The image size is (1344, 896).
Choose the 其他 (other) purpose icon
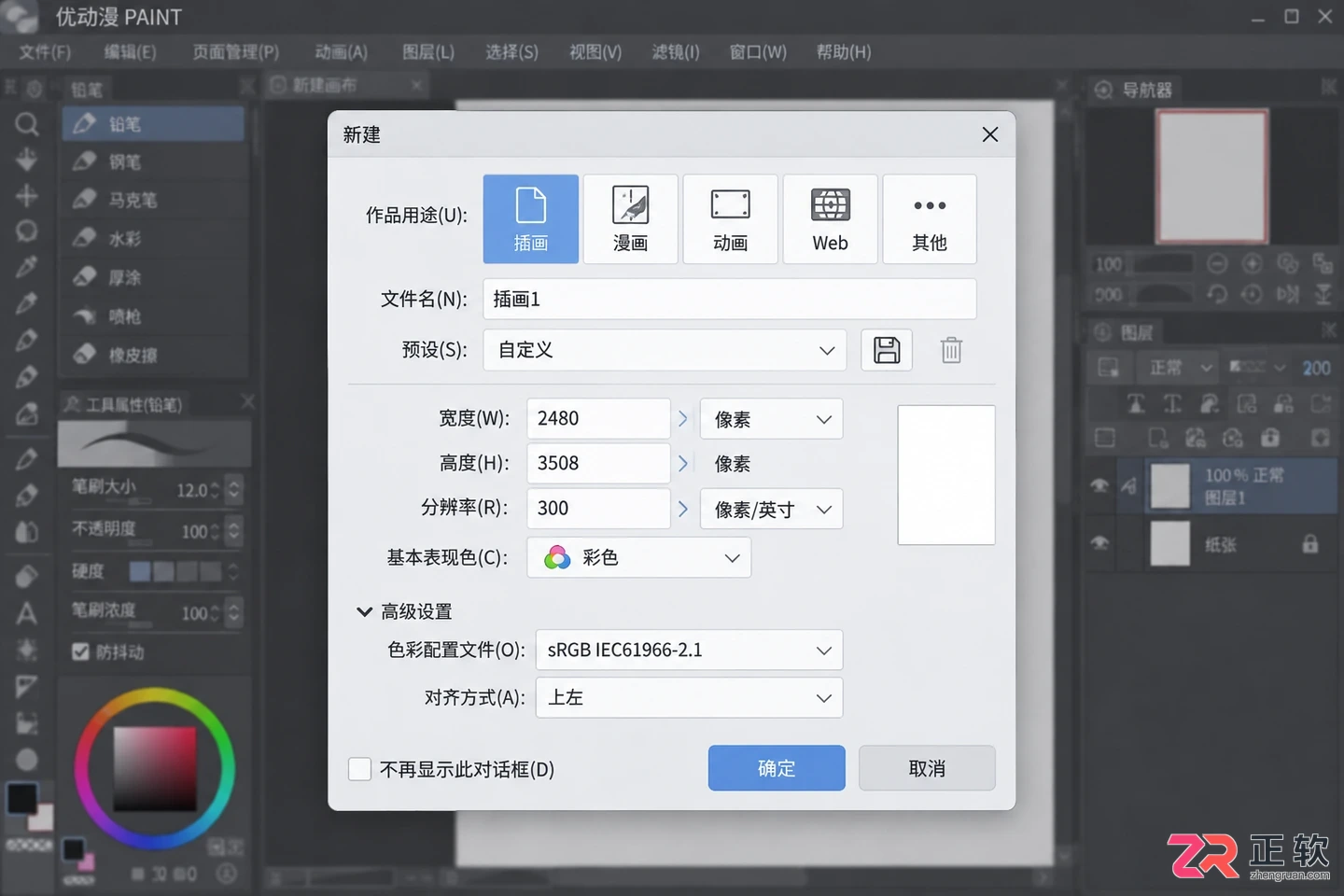pyautogui.click(x=930, y=219)
